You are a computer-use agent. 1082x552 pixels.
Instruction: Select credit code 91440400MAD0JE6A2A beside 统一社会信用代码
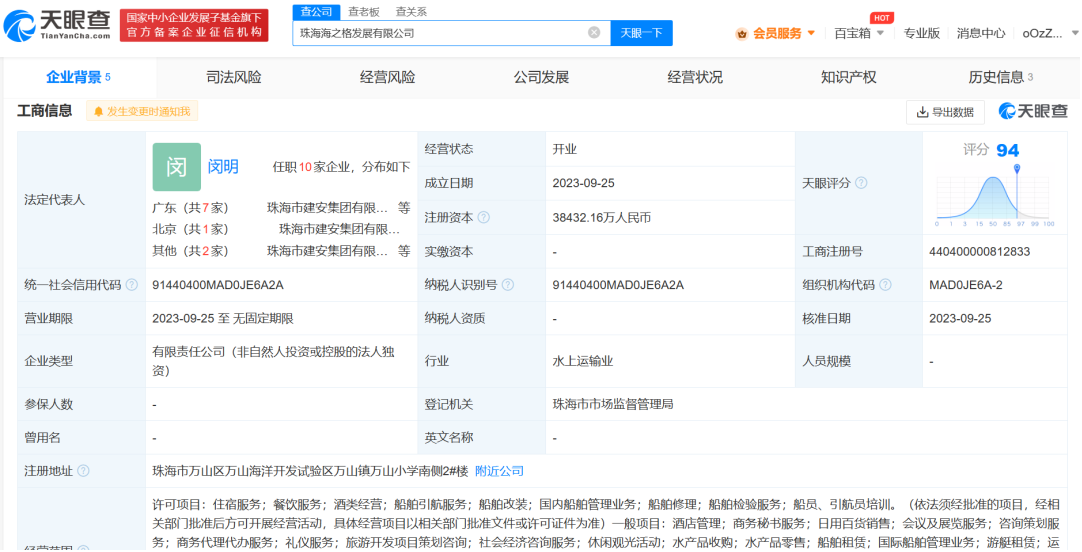pyautogui.click(x=218, y=285)
